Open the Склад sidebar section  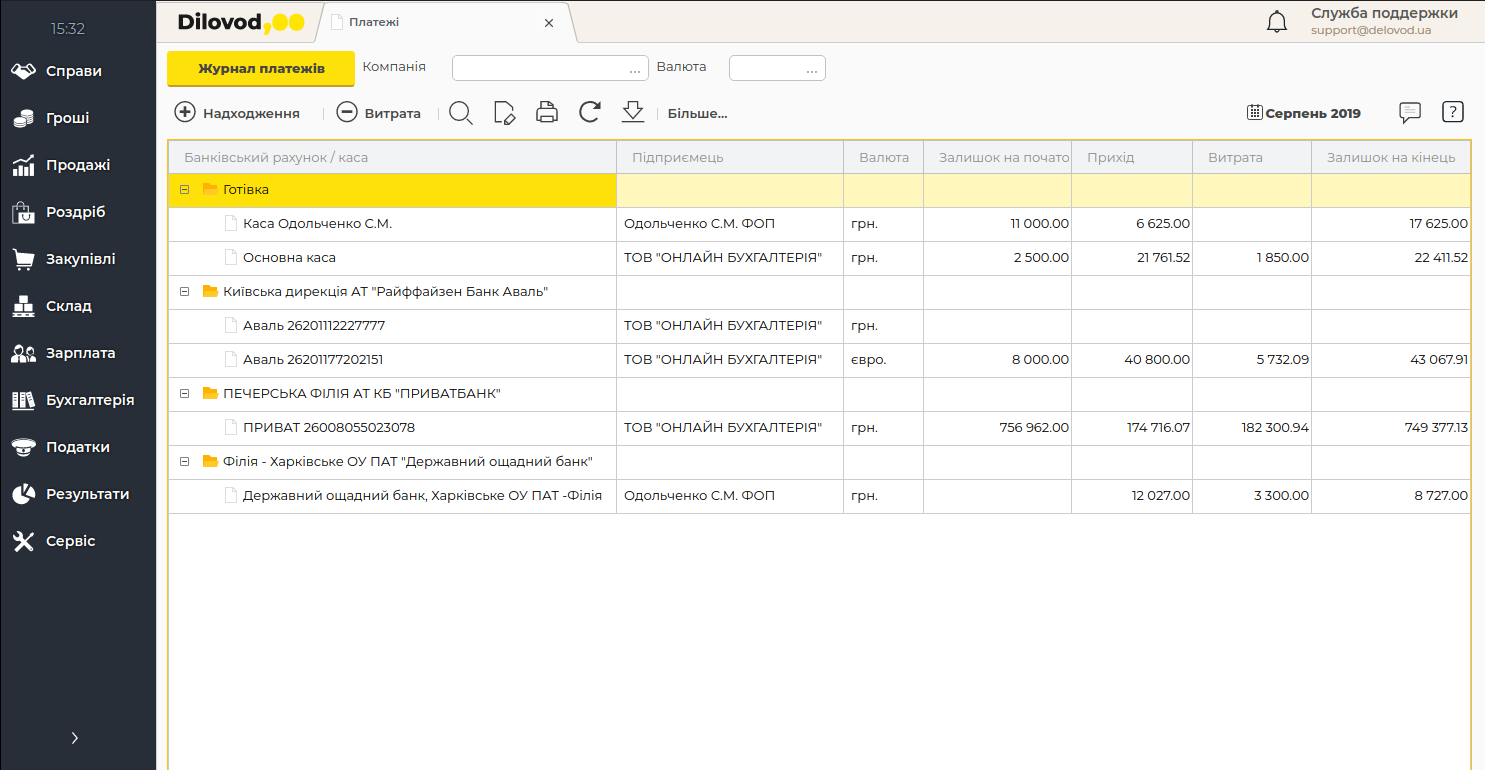point(78,306)
